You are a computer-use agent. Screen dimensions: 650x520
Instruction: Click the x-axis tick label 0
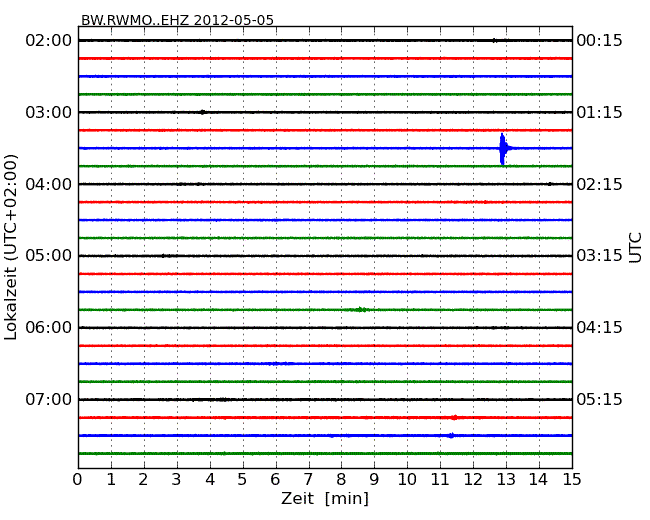pyautogui.click(x=78, y=480)
